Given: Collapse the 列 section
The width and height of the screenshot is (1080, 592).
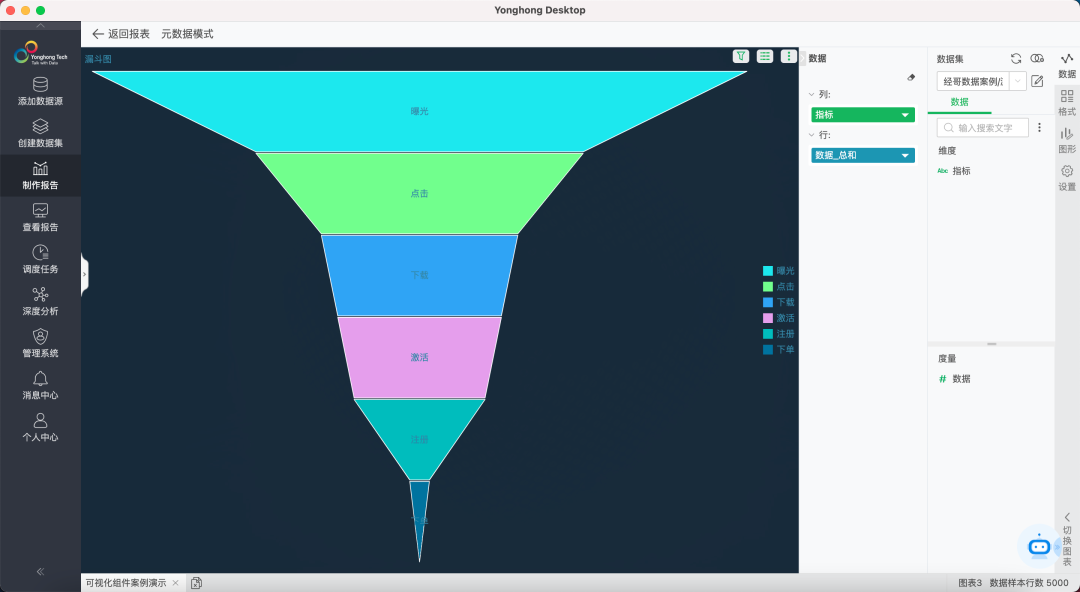Looking at the screenshot, I should pos(811,94).
